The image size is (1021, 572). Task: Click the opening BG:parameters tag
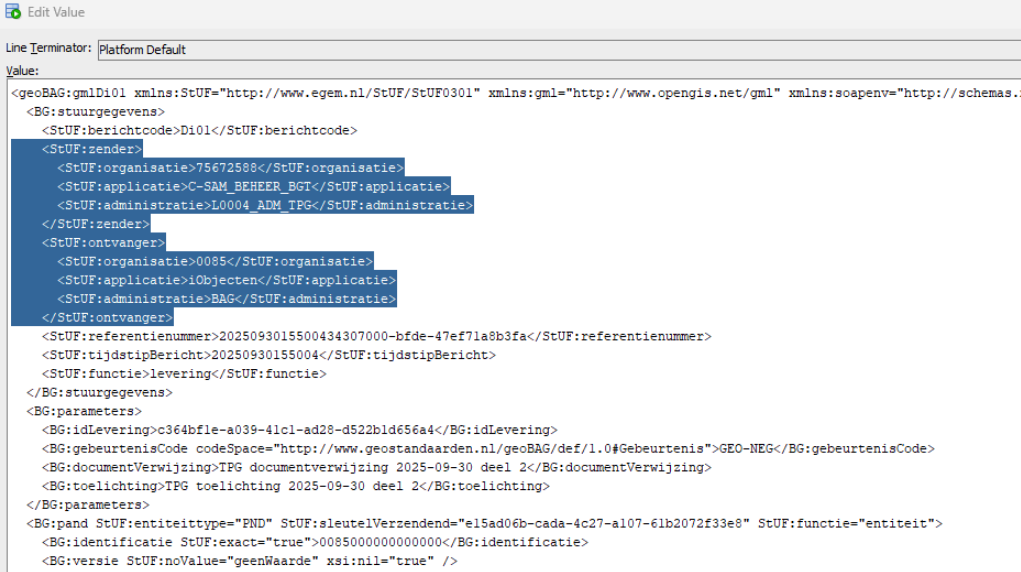(x=84, y=412)
